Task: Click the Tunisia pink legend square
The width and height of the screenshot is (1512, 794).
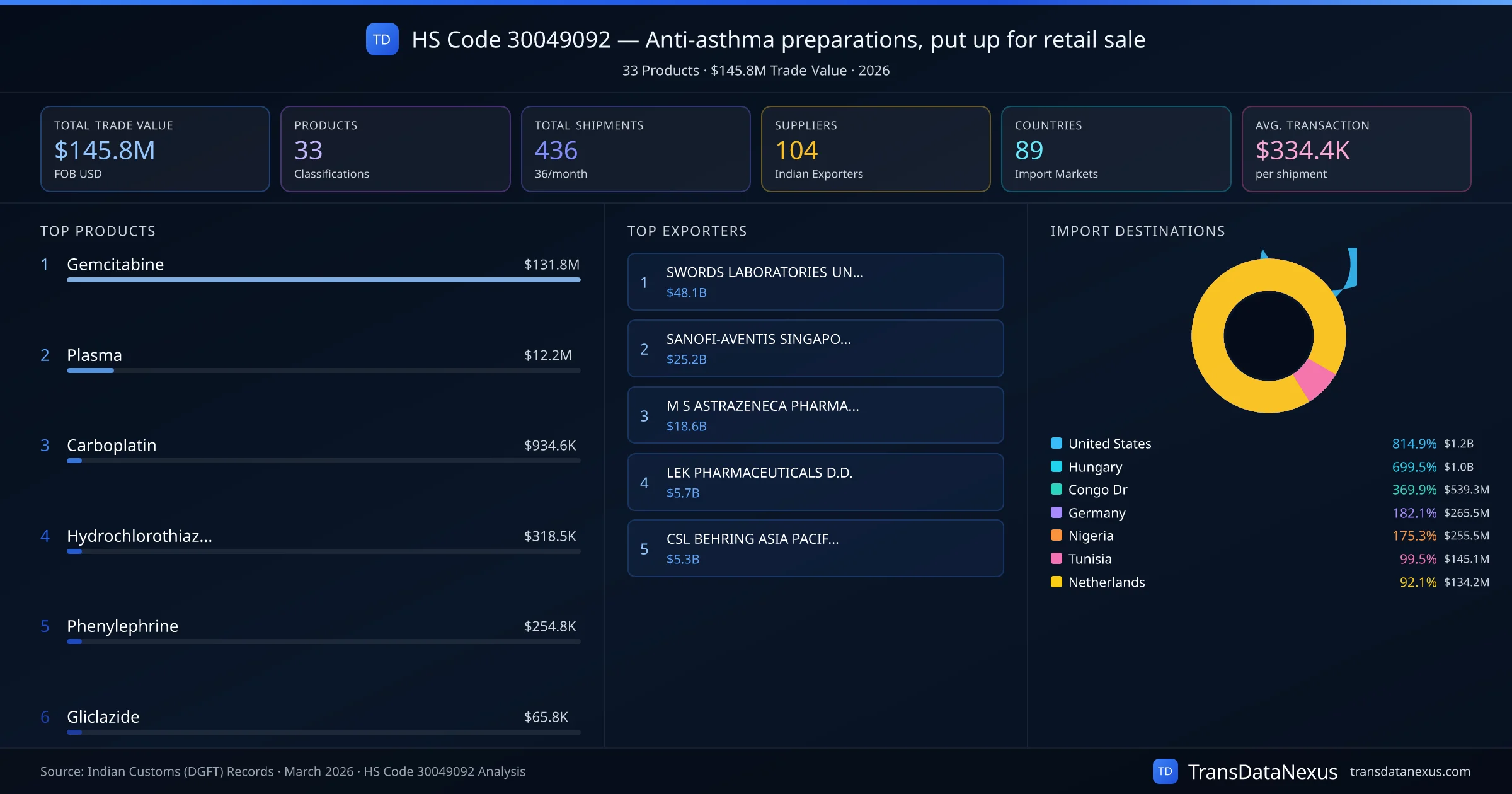Action: pos(1057,558)
